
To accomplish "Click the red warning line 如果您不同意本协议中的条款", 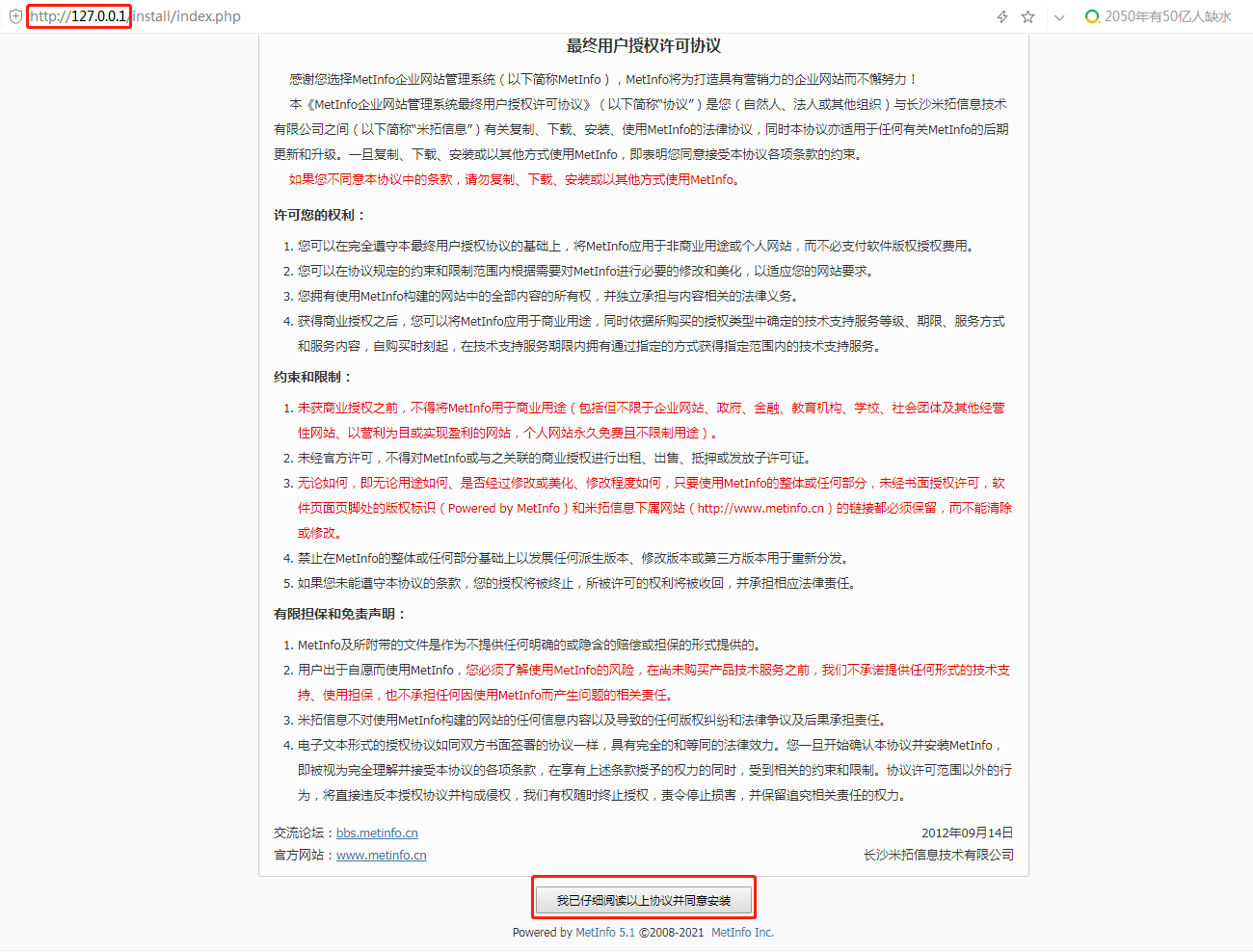I will (514, 179).
